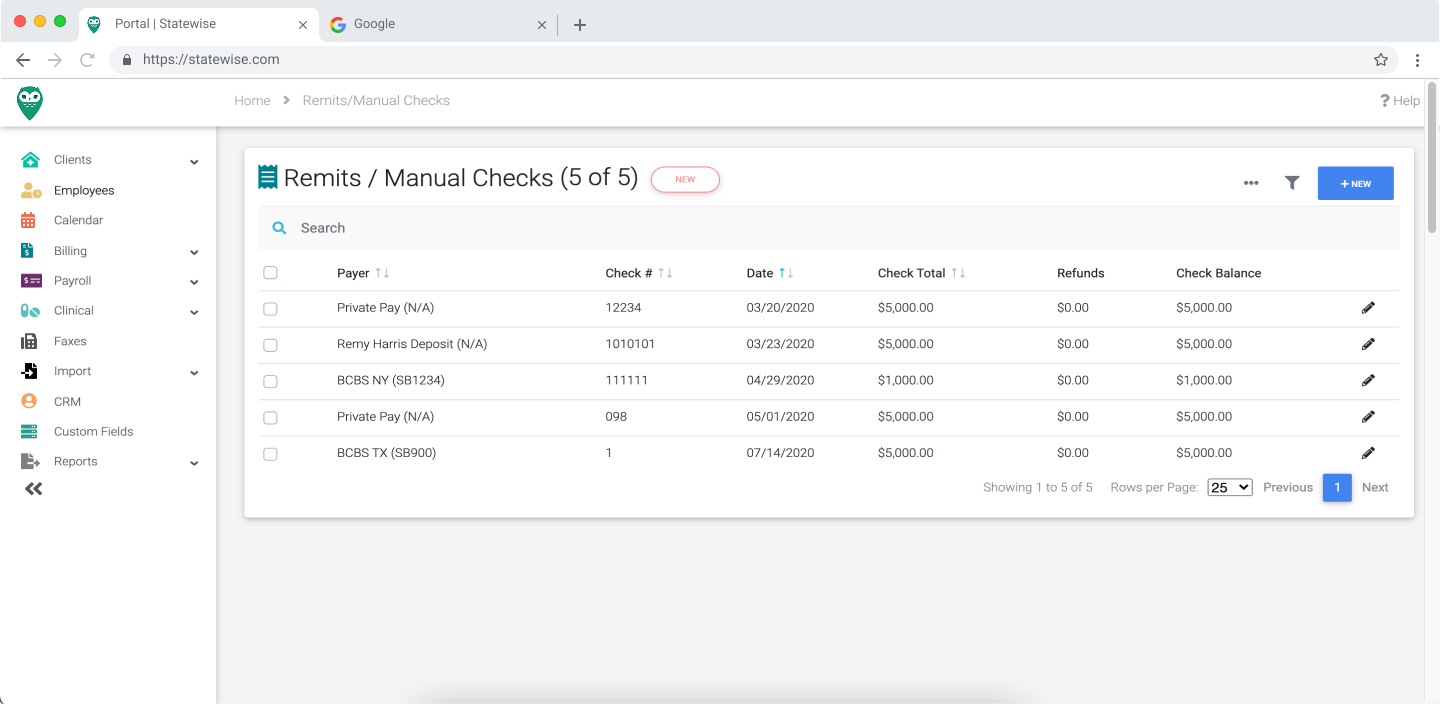
Task: Click the Employees people icon
Action: coord(31,190)
